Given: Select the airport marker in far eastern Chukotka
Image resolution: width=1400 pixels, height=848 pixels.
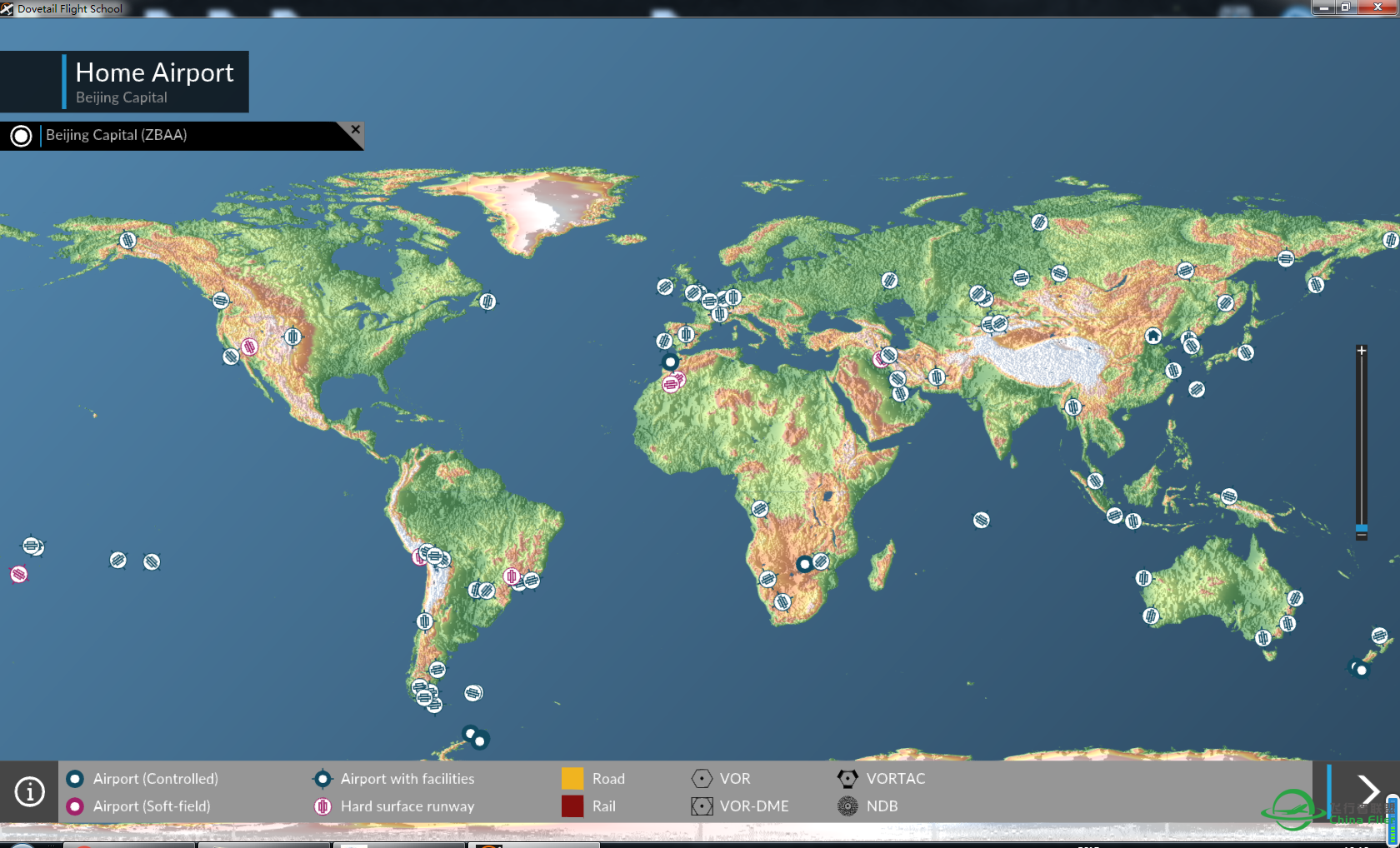Looking at the screenshot, I should click(x=1390, y=240).
